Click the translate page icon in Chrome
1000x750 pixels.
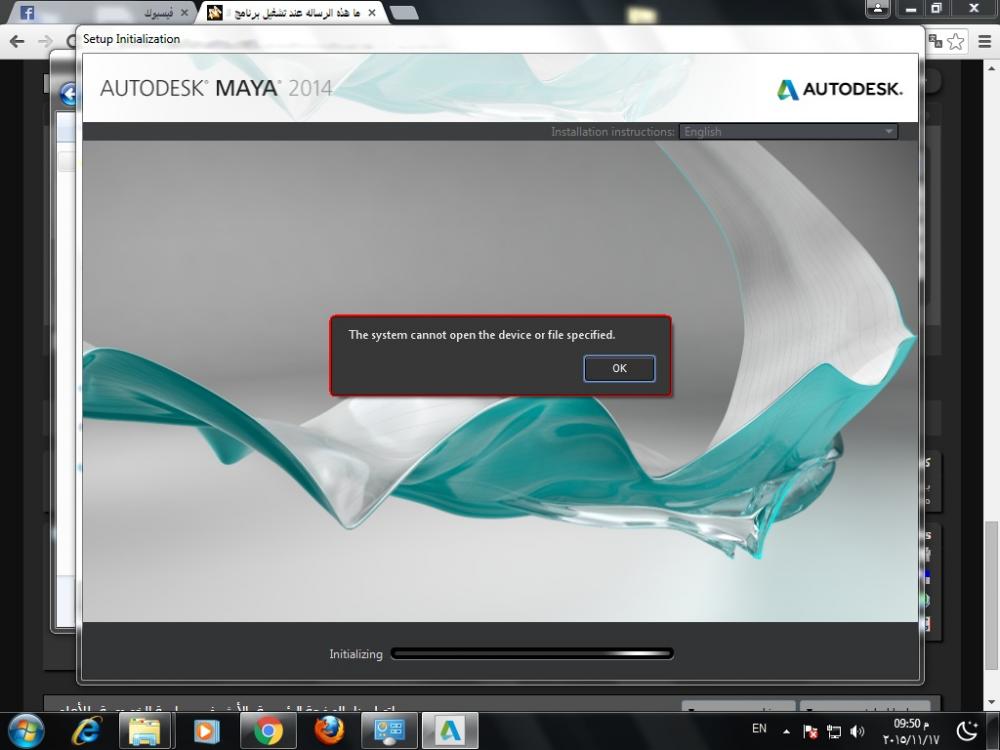tap(936, 41)
